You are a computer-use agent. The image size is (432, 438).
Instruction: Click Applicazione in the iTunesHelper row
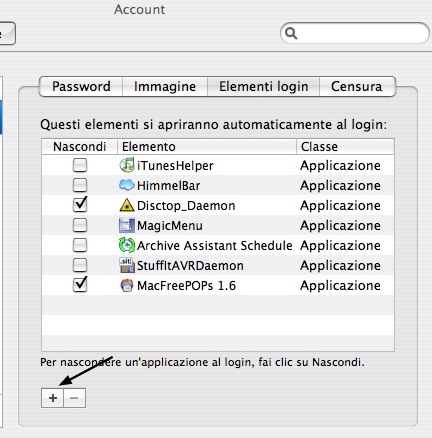[340, 166]
